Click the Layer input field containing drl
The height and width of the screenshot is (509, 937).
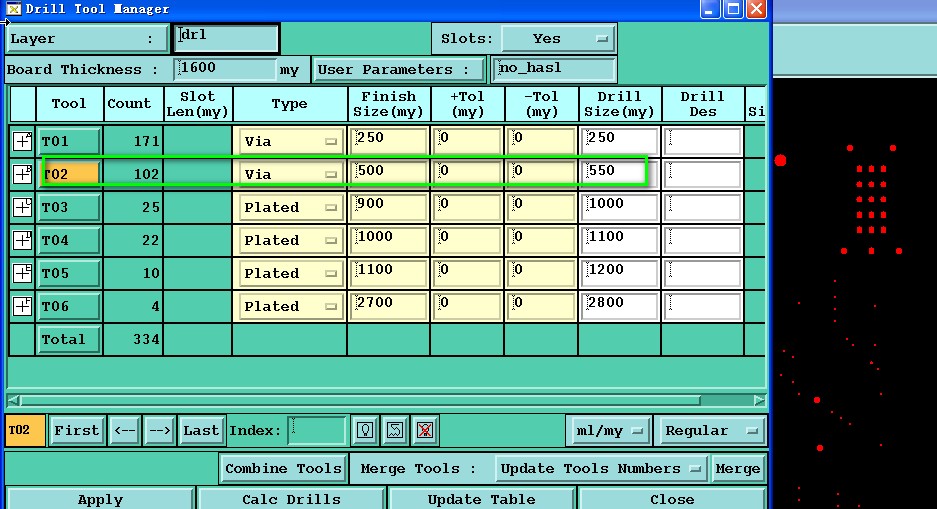(226, 38)
